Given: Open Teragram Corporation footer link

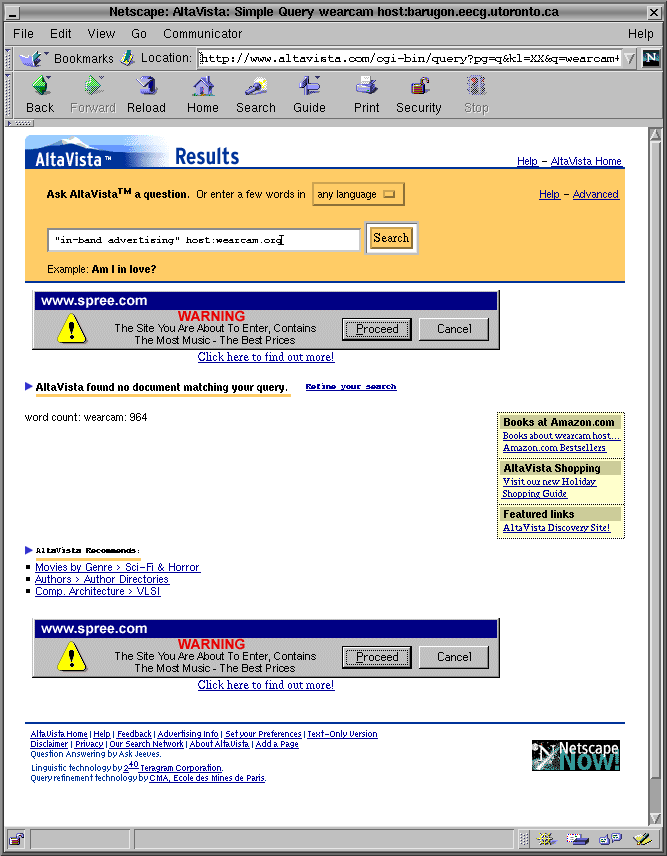Looking at the screenshot, I should 181,768.
